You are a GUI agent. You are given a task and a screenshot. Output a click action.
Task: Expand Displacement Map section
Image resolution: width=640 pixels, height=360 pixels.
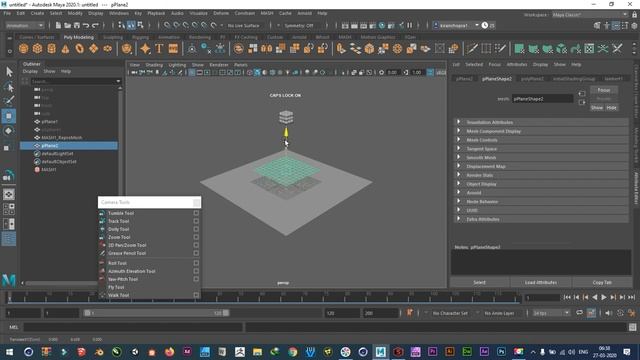click(x=541, y=167)
